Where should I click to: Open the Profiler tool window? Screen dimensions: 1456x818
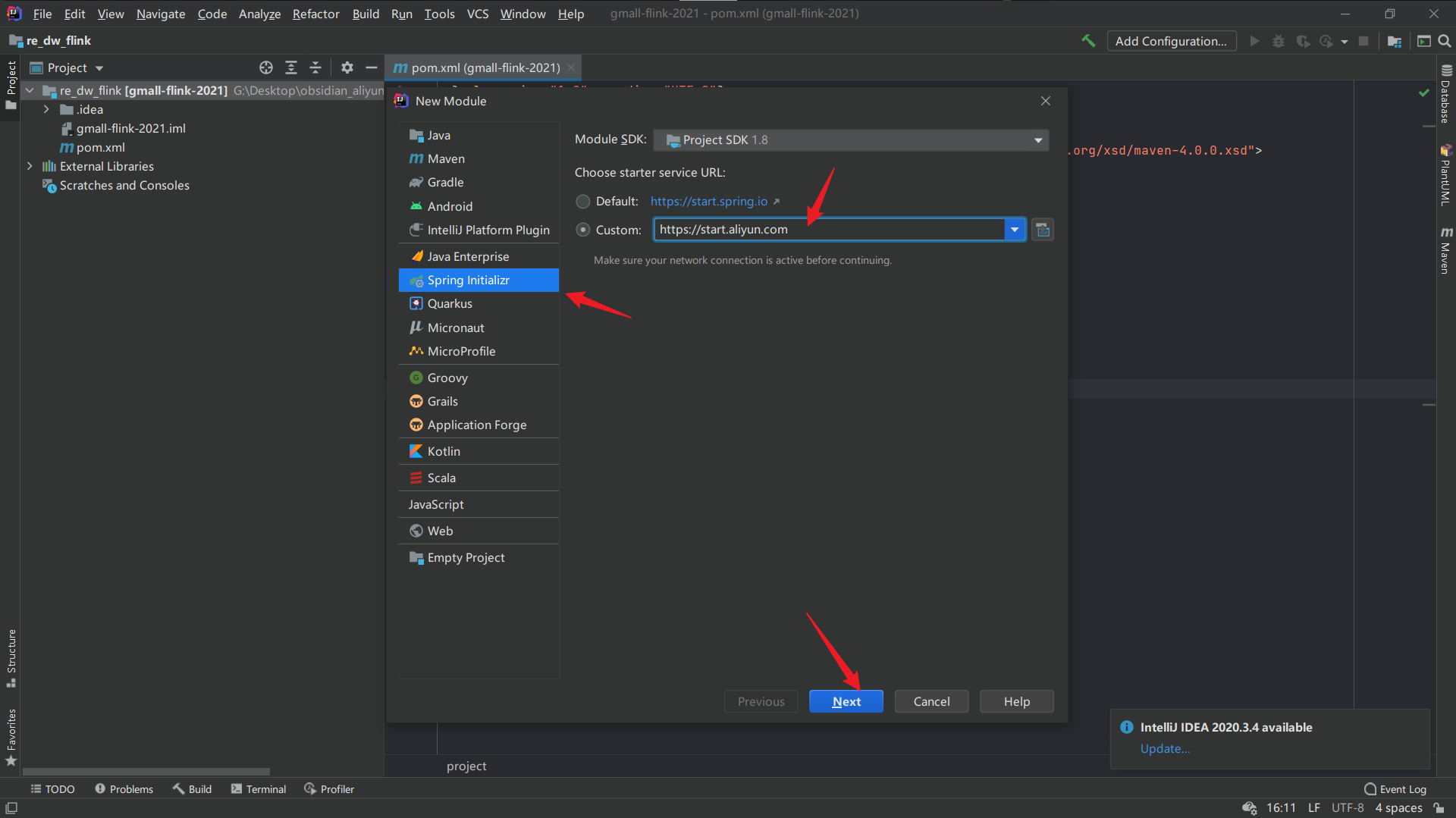[x=329, y=789]
